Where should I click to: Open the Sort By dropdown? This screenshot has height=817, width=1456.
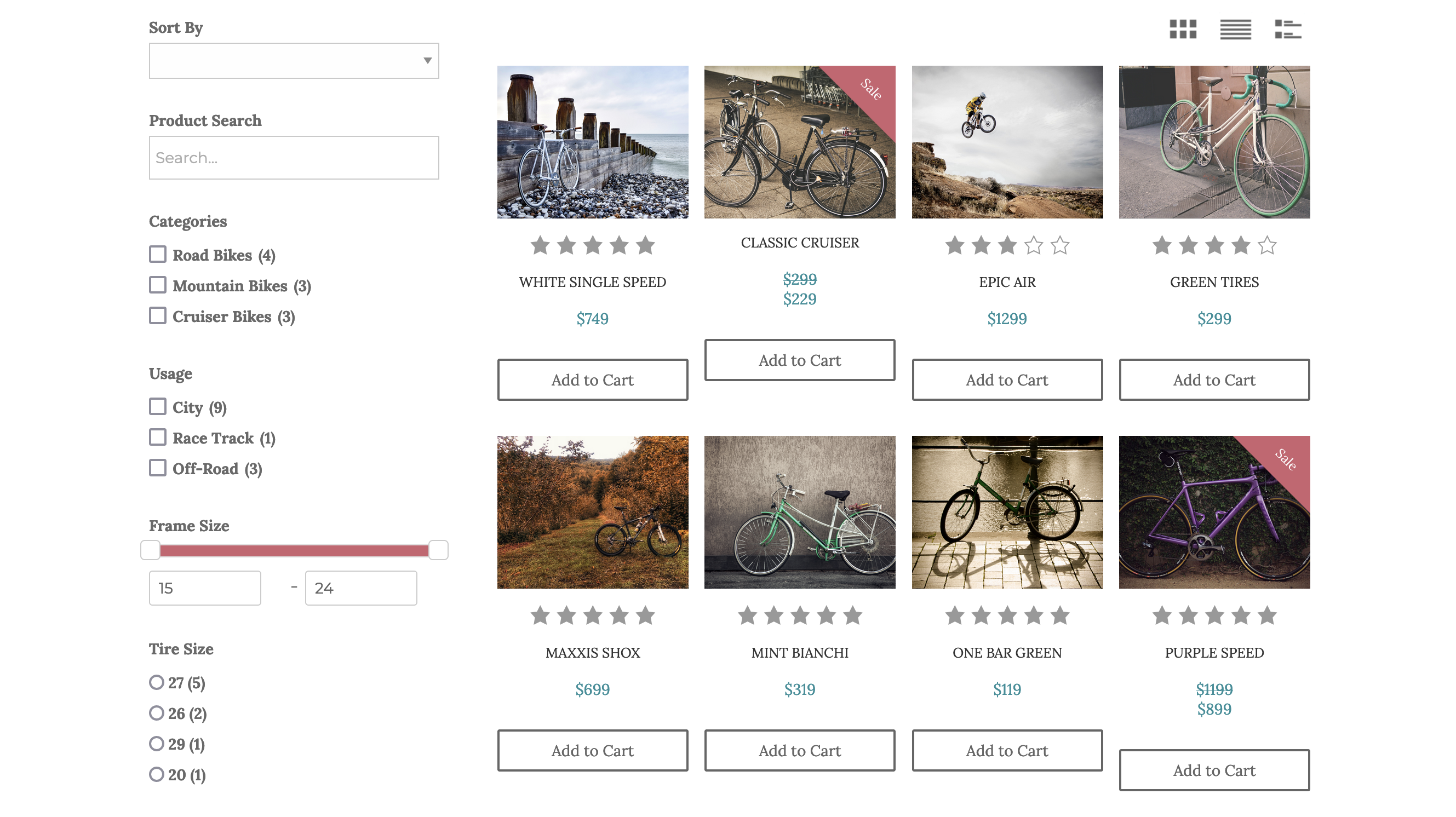(294, 60)
